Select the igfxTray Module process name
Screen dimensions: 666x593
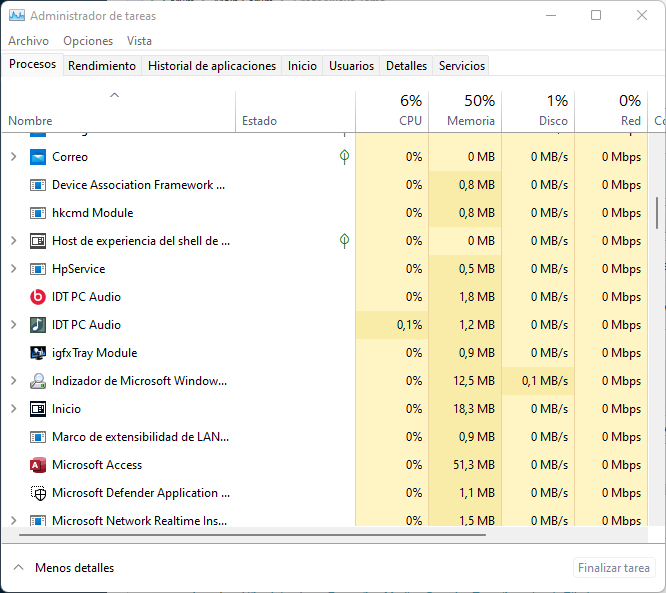(94, 353)
